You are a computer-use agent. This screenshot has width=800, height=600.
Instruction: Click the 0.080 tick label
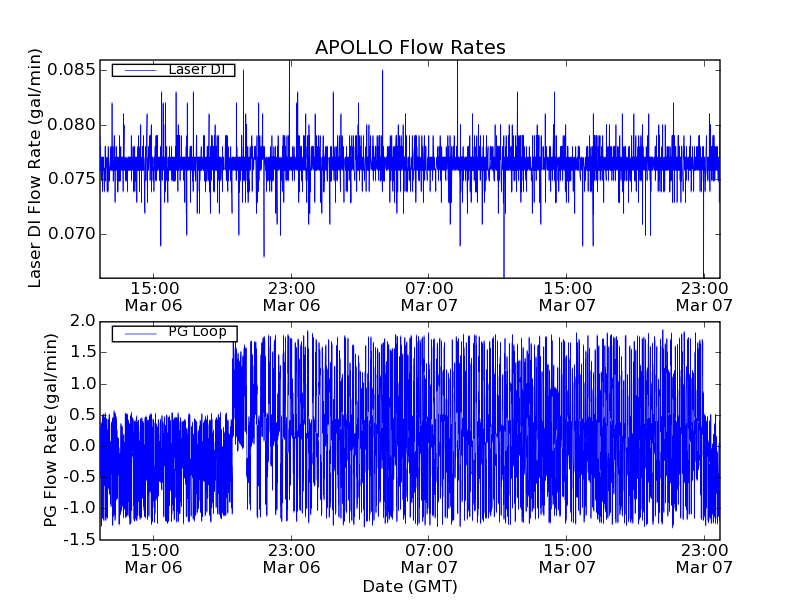click(x=71, y=124)
